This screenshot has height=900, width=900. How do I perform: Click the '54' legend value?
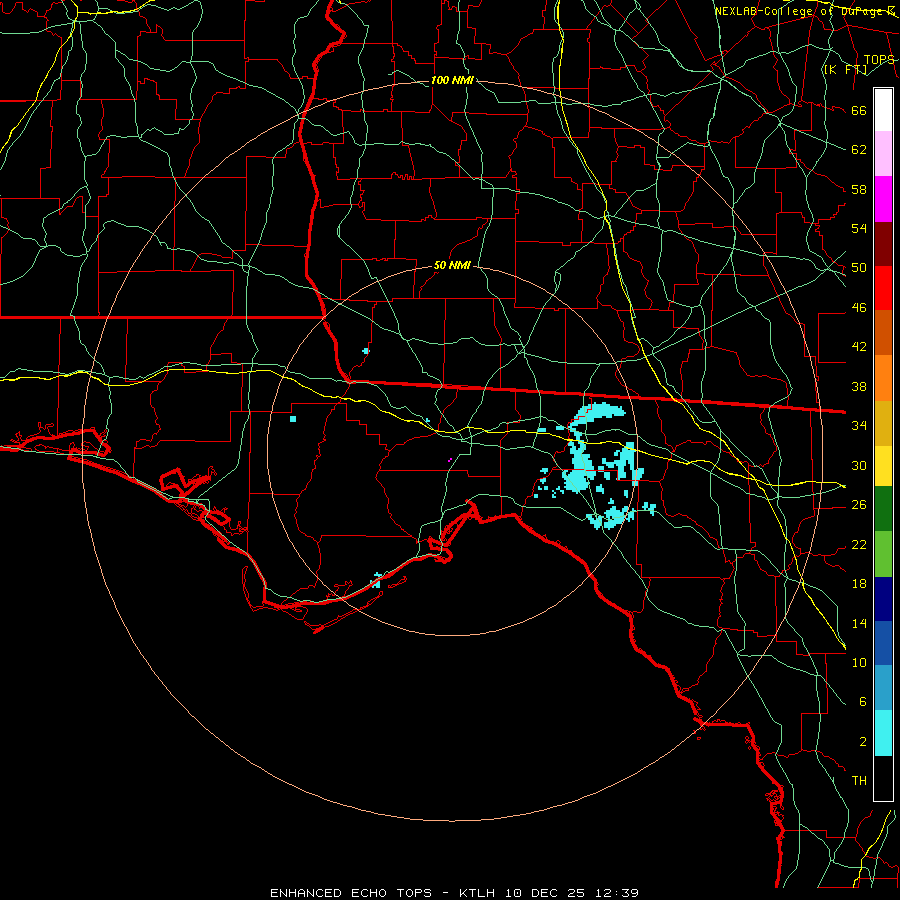(859, 228)
